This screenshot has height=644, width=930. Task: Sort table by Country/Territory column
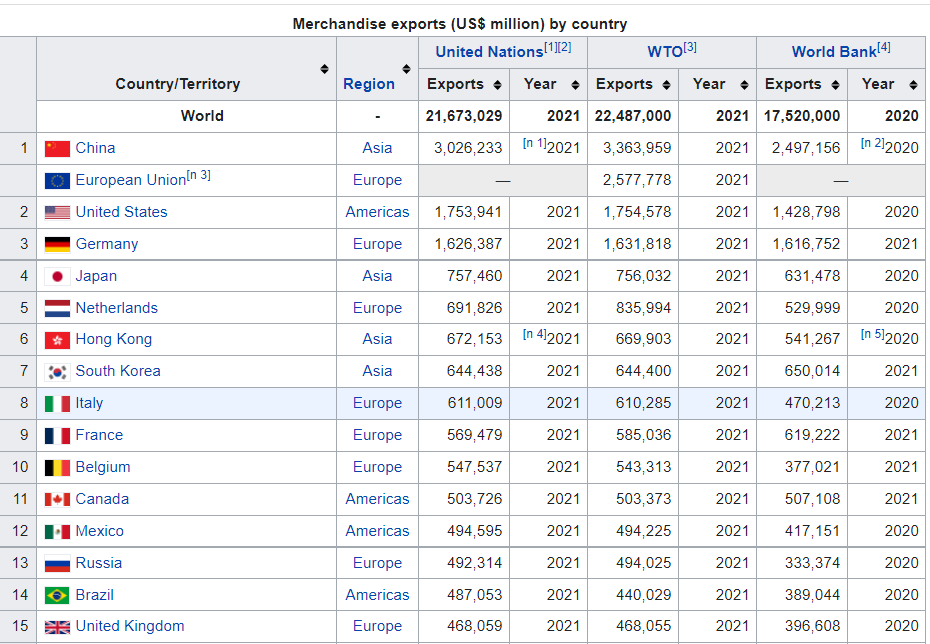point(324,69)
